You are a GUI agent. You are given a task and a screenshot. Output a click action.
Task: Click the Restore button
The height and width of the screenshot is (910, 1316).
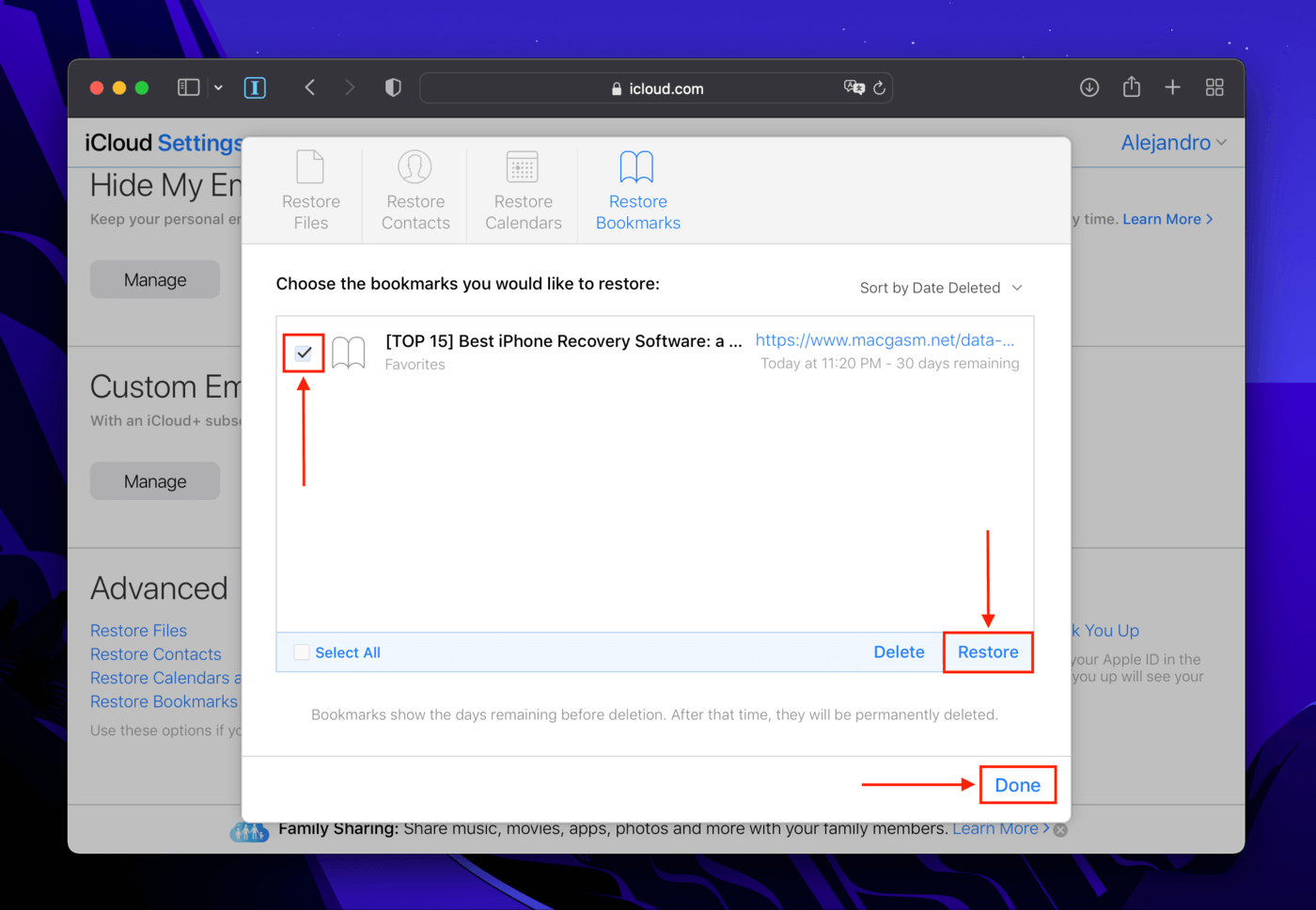[x=988, y=652]
